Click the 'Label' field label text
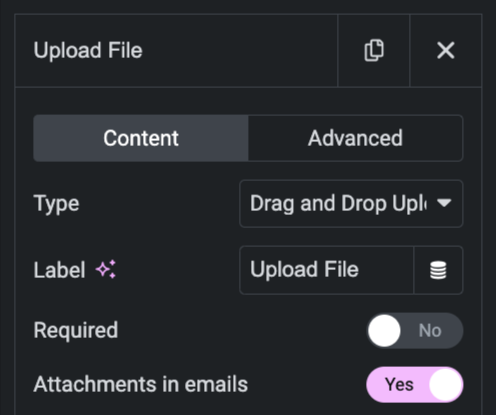 tap(59, 270)
